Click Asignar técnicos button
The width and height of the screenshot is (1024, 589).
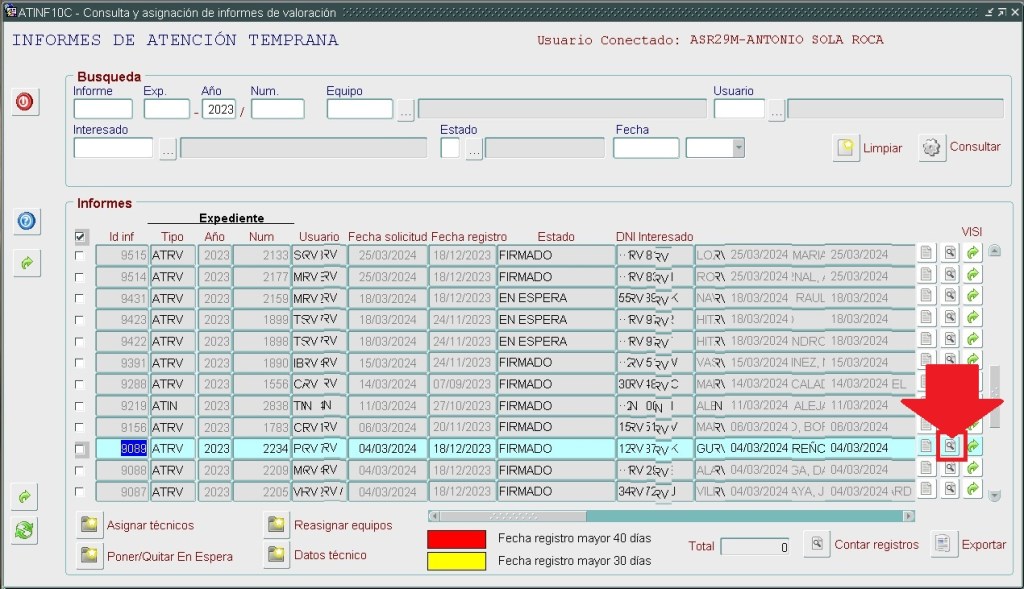coord(91,525)
